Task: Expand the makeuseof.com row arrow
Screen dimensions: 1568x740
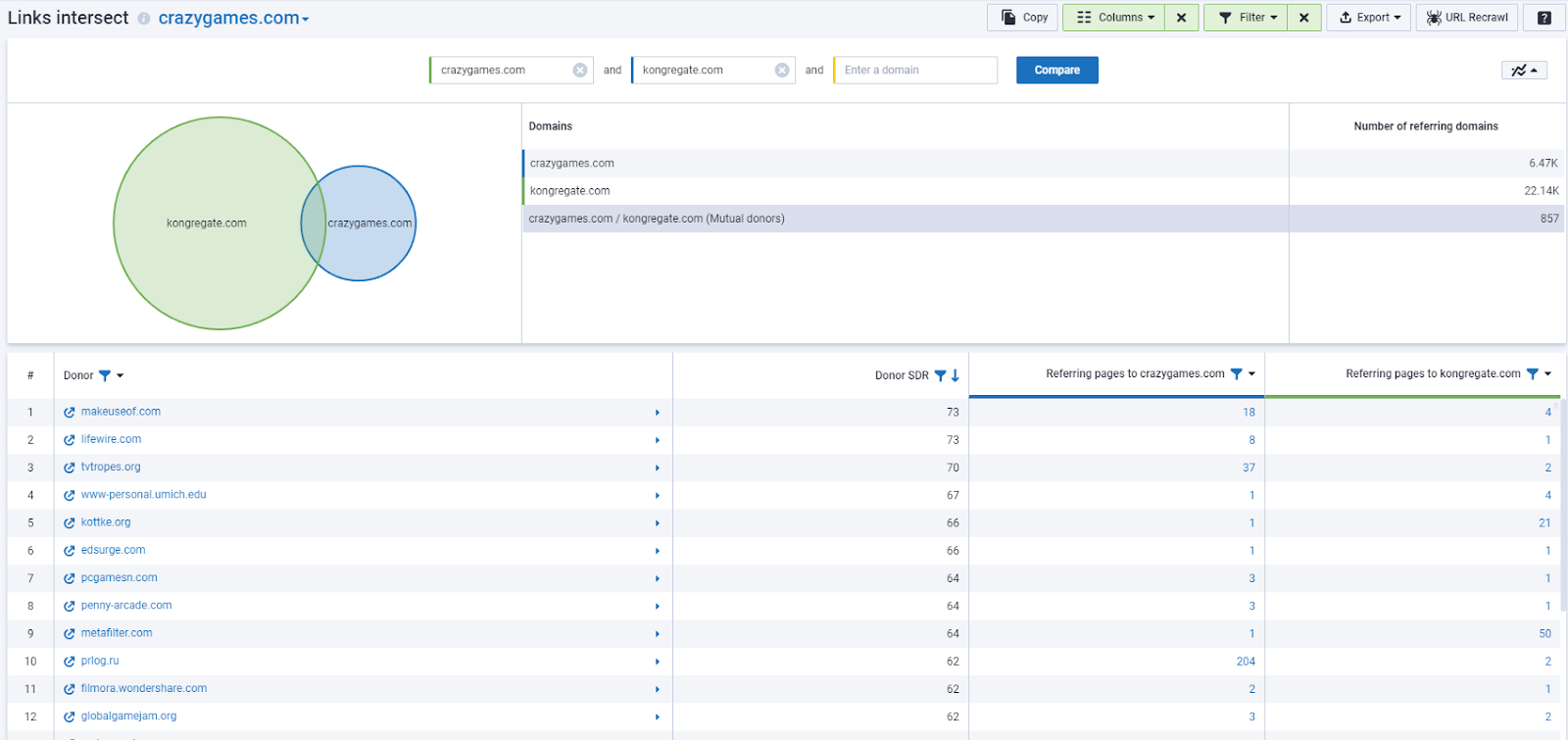Action: tap(658, 413)
